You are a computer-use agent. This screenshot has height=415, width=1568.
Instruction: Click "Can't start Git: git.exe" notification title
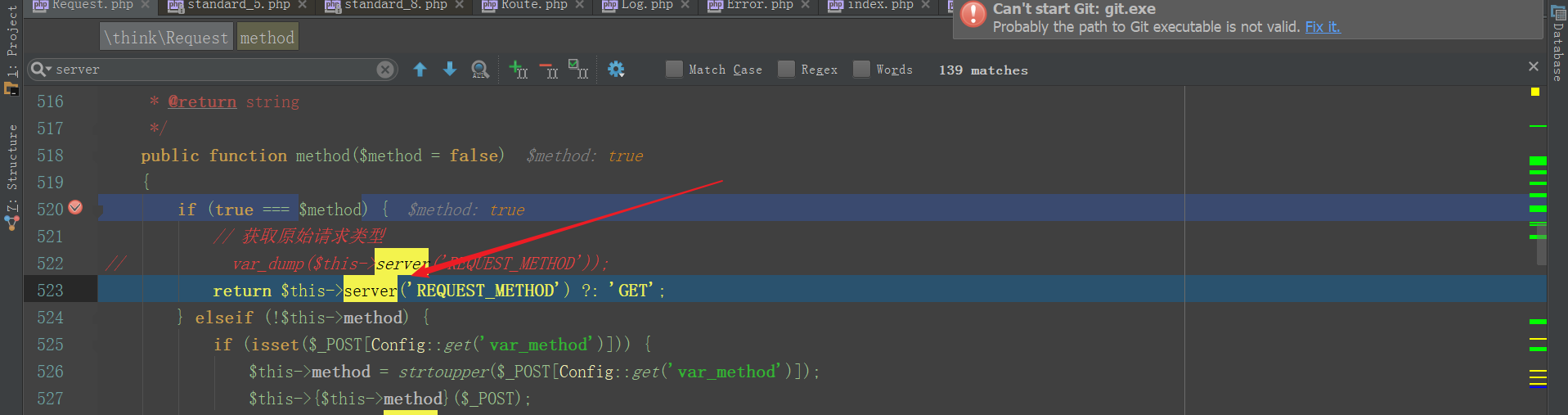pyautogui.click(x=1074, y=9)
